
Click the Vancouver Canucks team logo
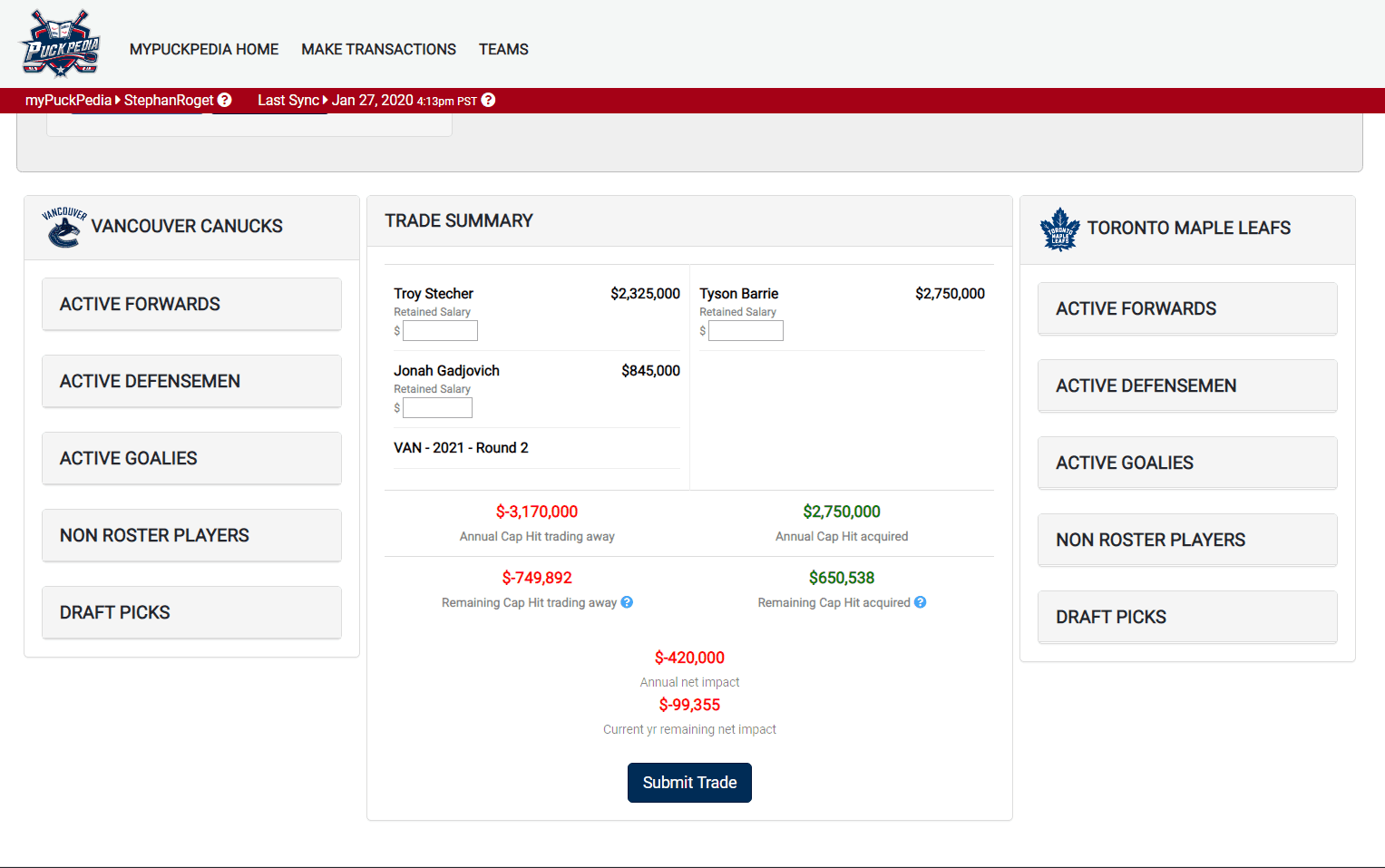pyautogui.click(x=64, y=227)
